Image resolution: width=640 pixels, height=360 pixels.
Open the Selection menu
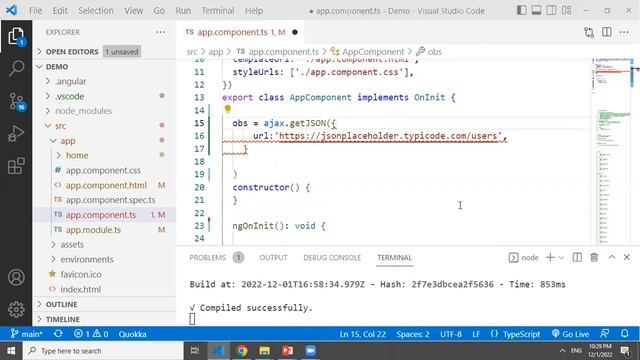coord(96,11)
